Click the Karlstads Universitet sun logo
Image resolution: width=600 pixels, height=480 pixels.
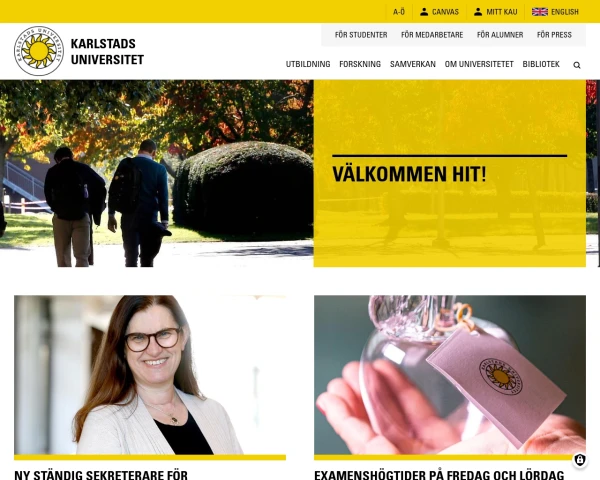point(39,51)
